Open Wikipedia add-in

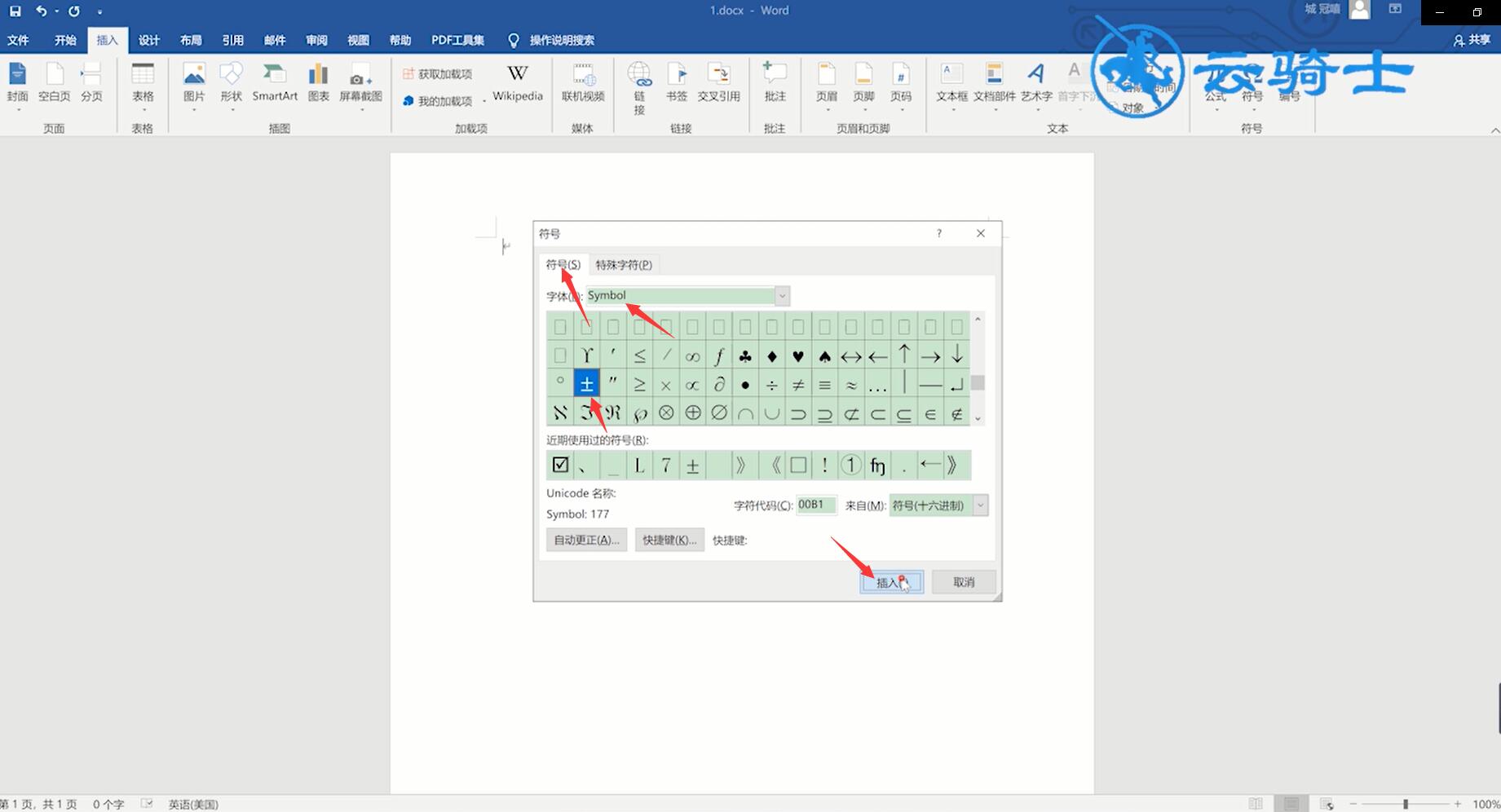point(517,83)
